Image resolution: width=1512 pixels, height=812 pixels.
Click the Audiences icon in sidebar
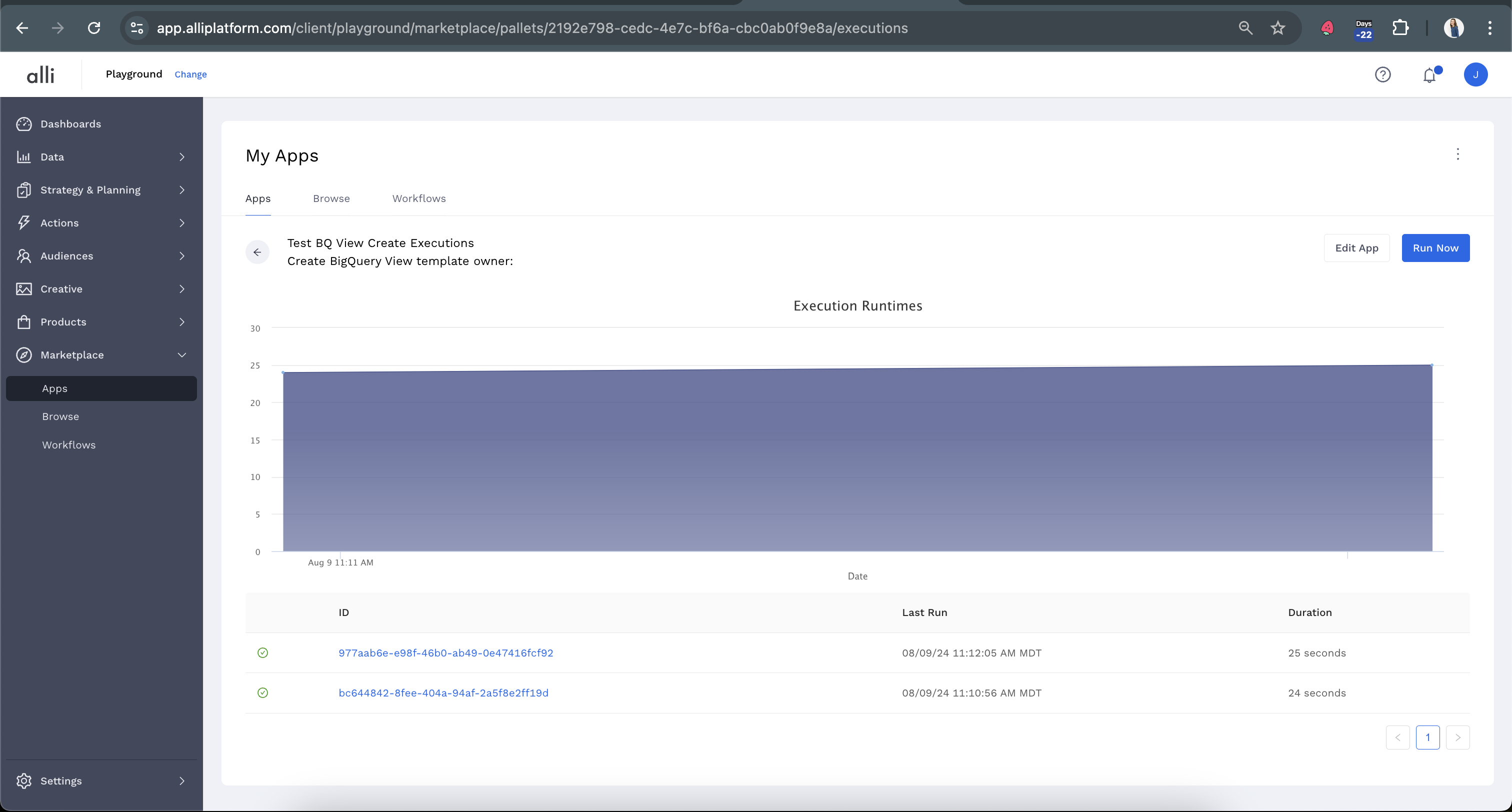click(24, 256)
